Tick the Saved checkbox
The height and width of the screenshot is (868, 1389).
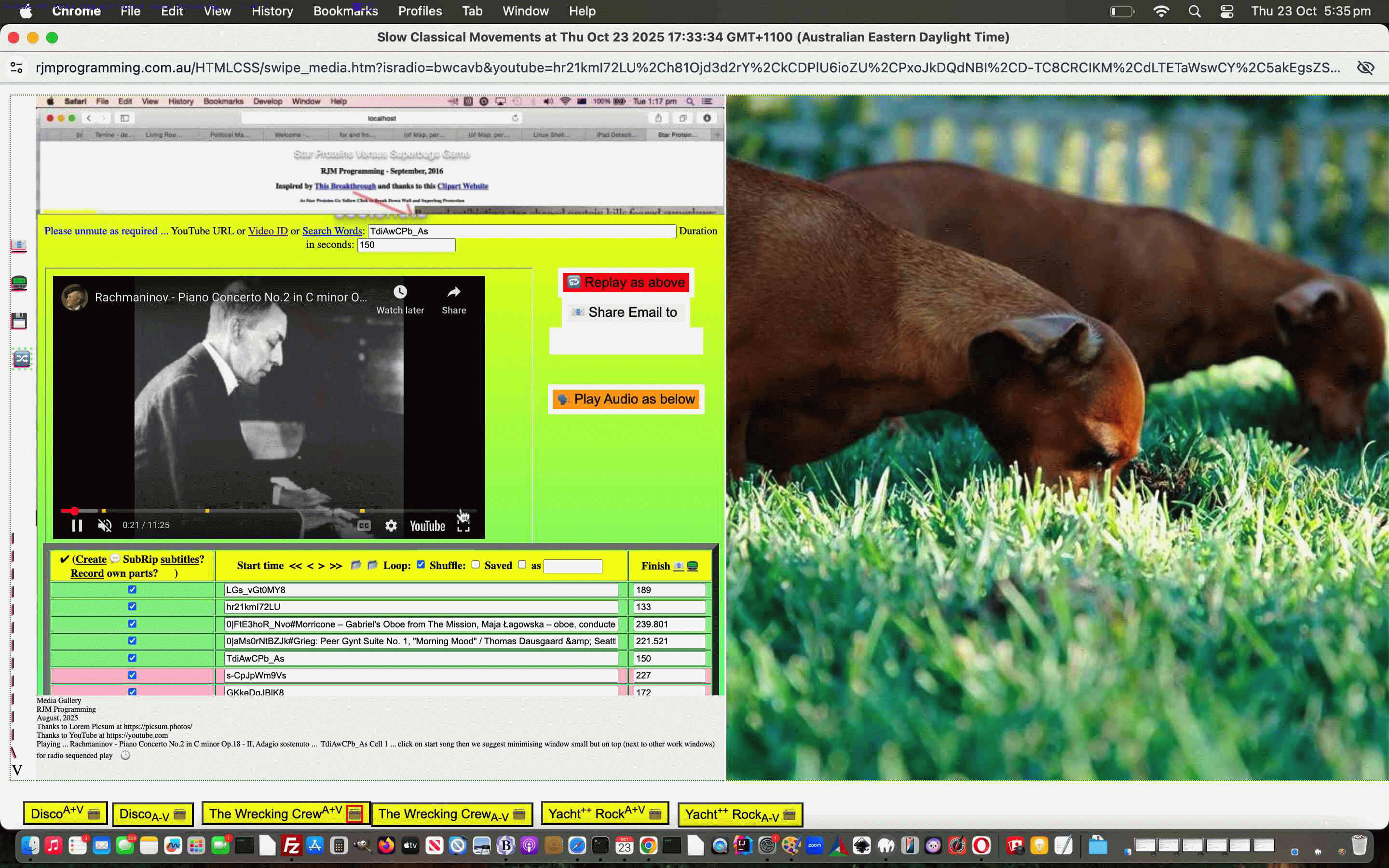(x=522, y=564)
